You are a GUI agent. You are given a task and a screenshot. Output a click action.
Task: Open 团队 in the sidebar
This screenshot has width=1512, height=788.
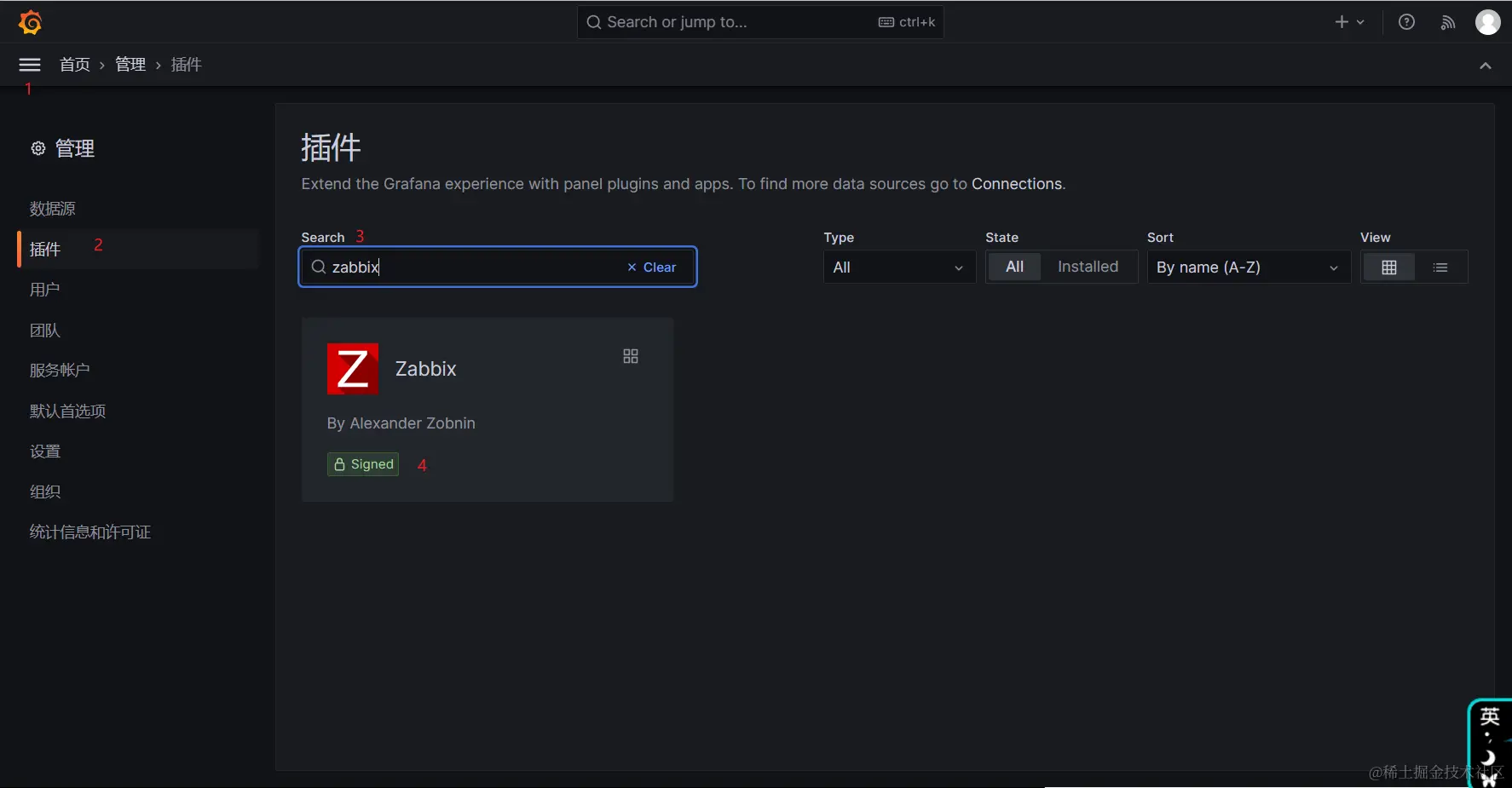pos(45,331)
